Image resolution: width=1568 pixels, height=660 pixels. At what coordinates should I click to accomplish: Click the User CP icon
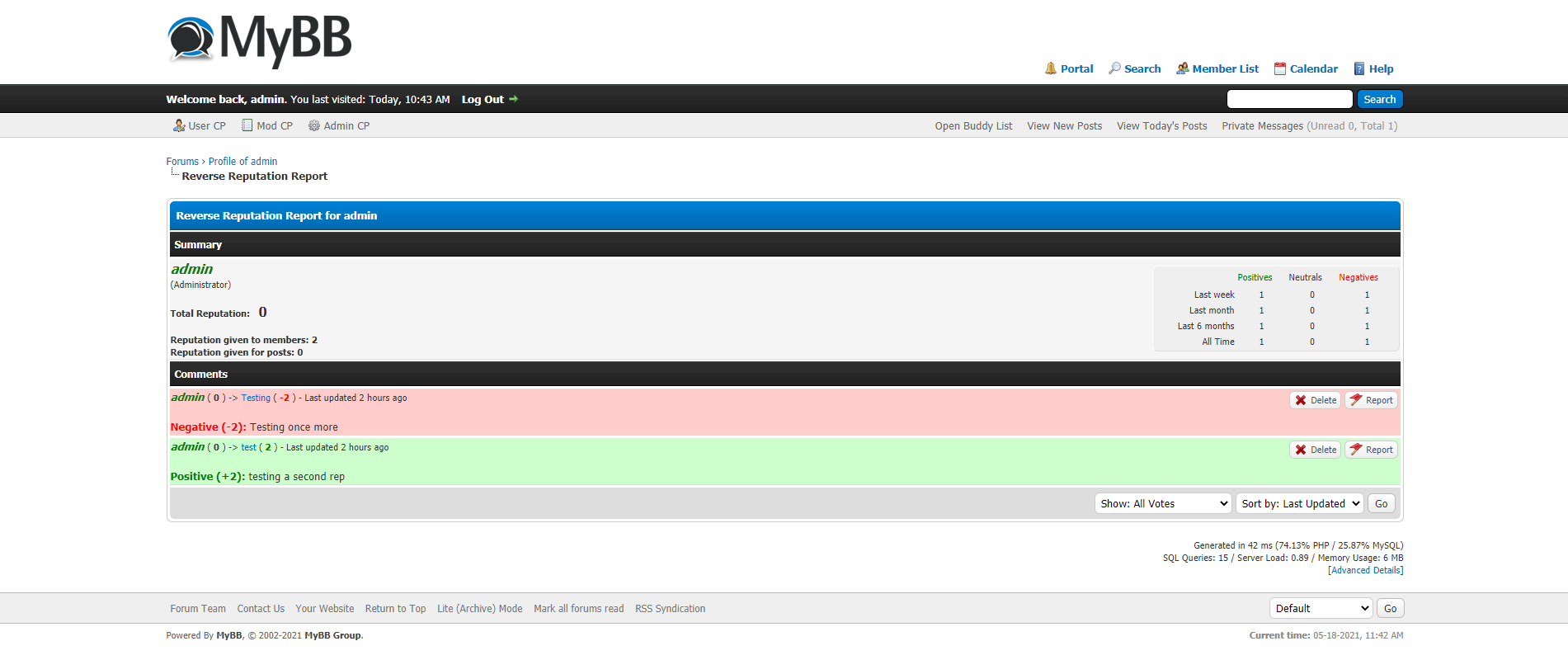point(178,125)
